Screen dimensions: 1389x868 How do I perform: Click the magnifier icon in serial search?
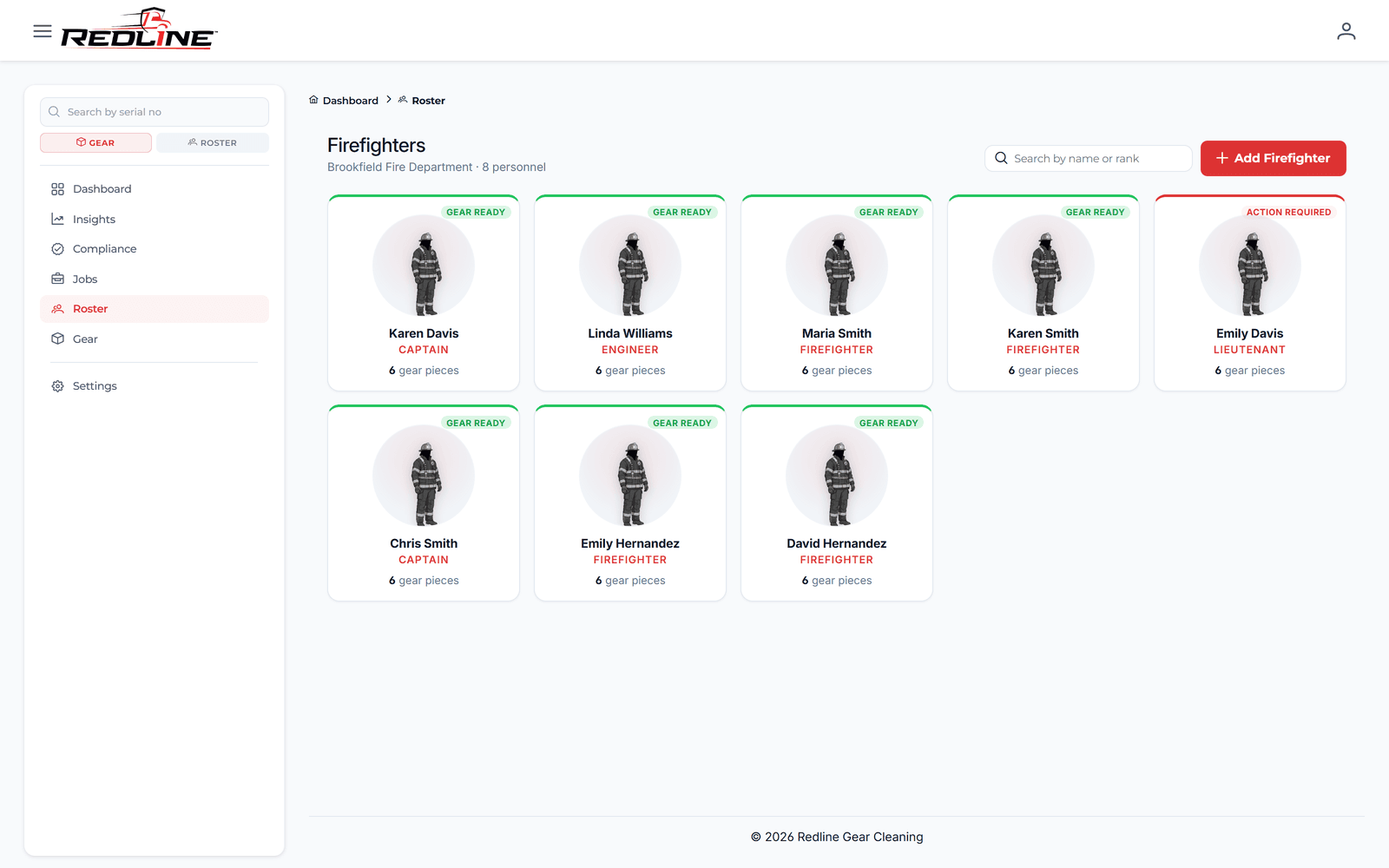tap(55, 112)
